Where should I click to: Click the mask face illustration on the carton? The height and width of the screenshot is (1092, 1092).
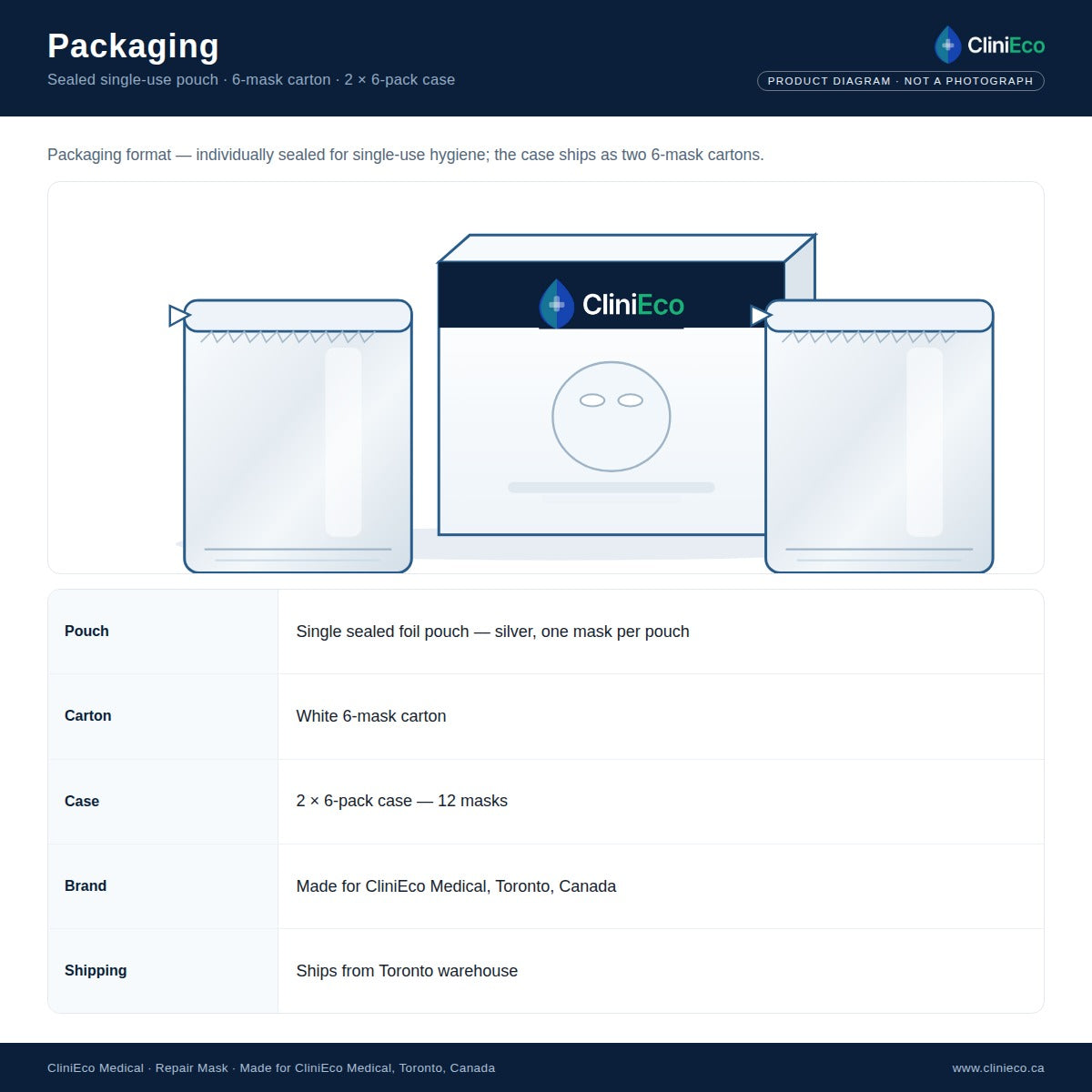612,417
